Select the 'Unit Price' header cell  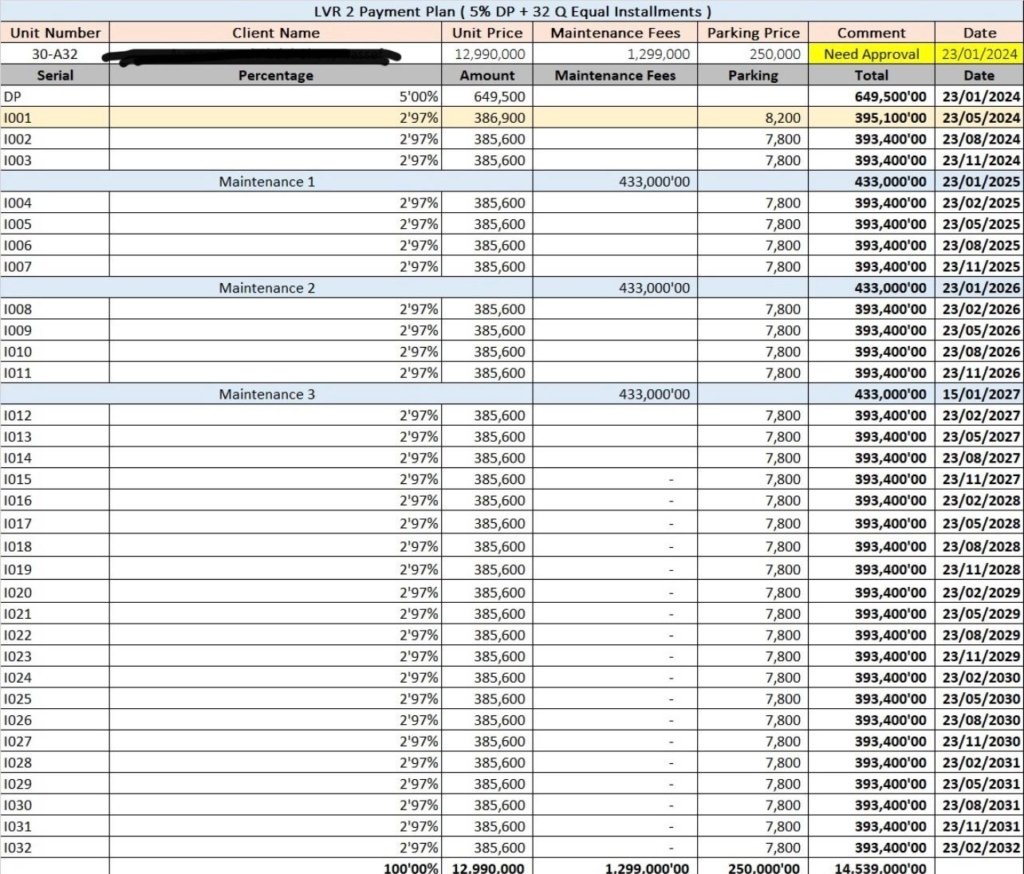pyautogui.click(x=487, y=33)
